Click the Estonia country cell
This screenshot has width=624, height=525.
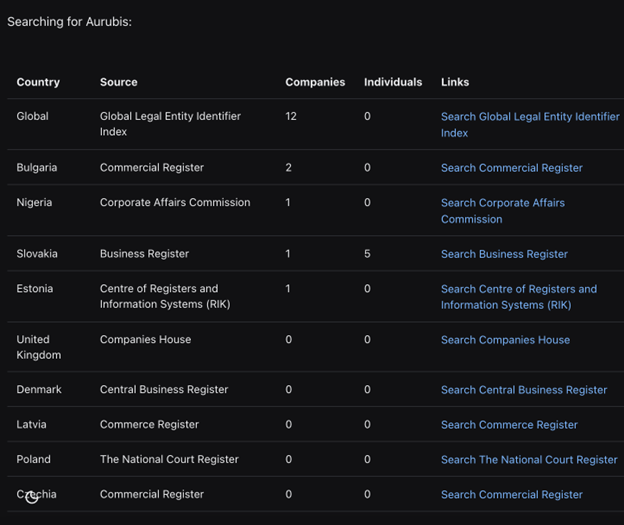click(35, 289)
